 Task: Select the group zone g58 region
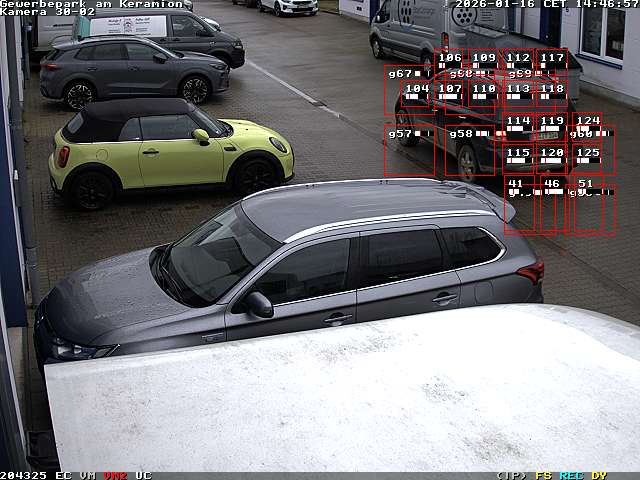(x=470, y=149)
